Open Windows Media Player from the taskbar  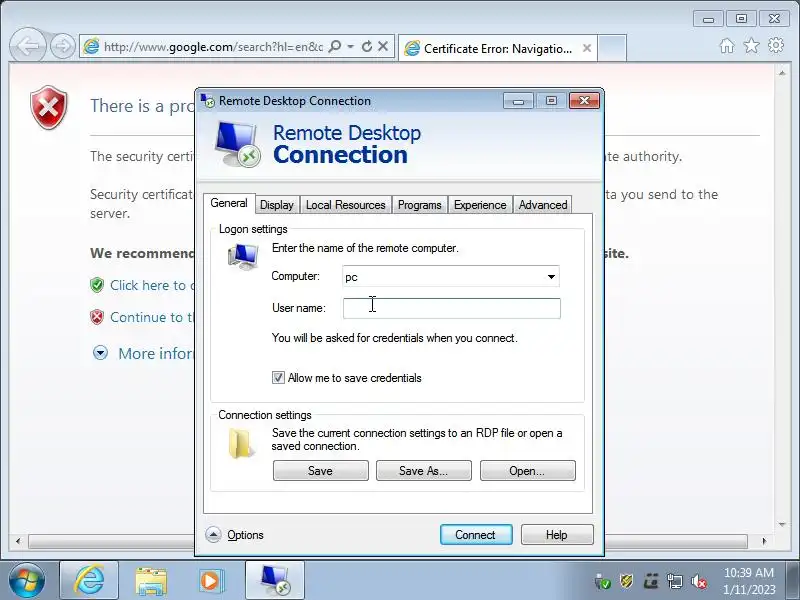point(210,581)
